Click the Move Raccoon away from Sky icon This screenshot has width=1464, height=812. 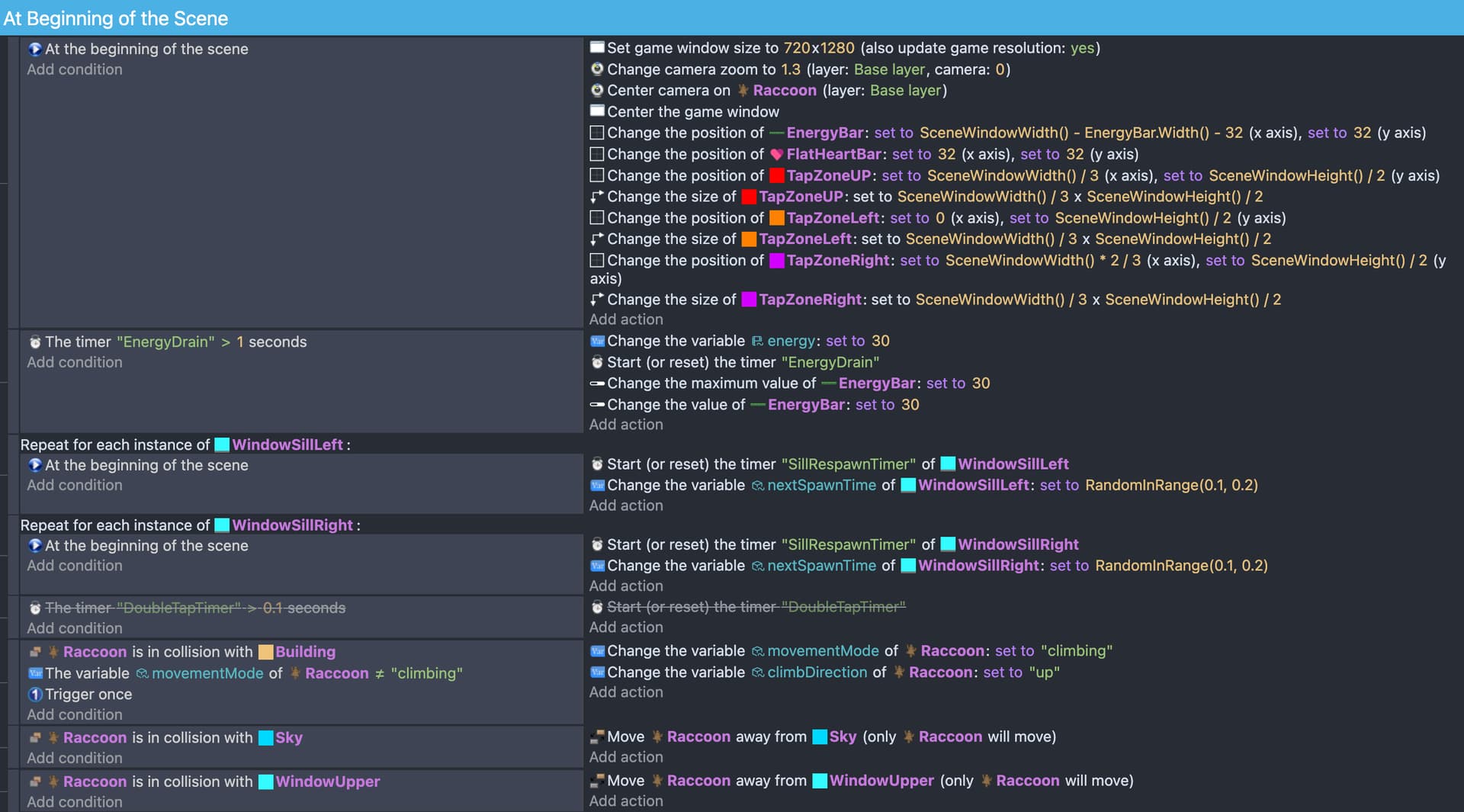click(597, 737)
